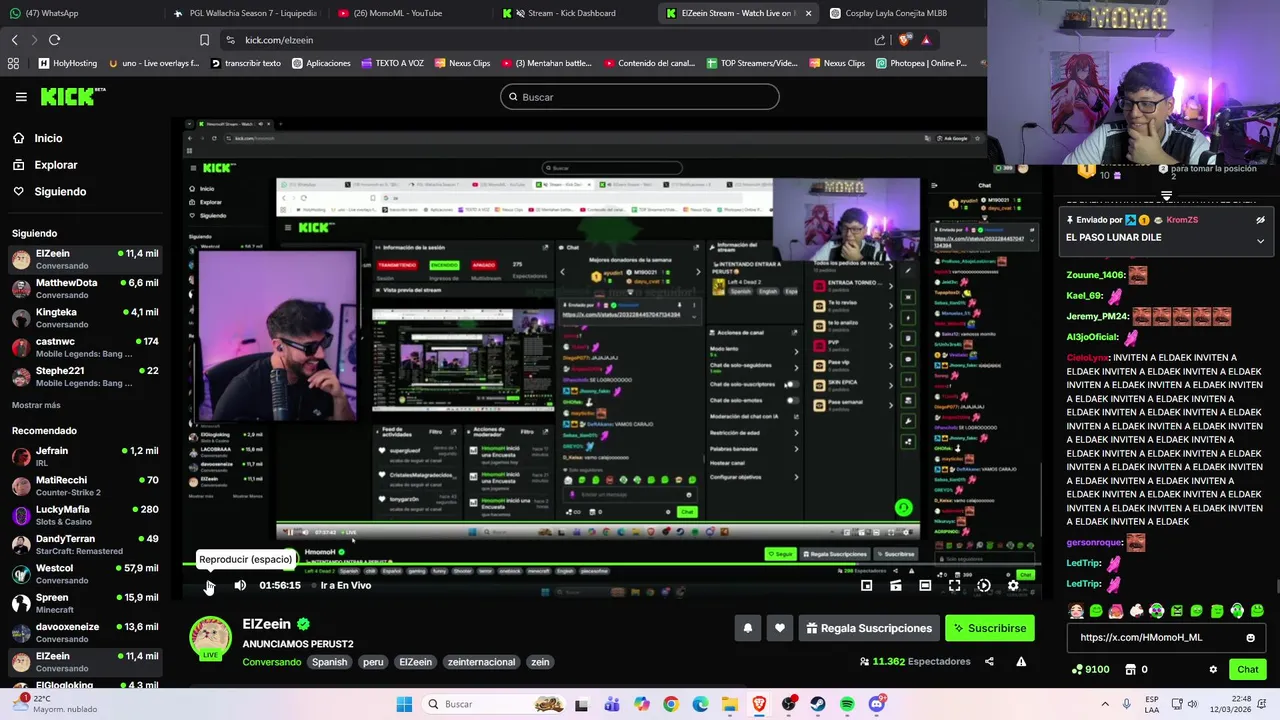Screen dimensions: 1280x720
Task: Open Siguiendo in sidebar
Action: click(x=60, y=192)
